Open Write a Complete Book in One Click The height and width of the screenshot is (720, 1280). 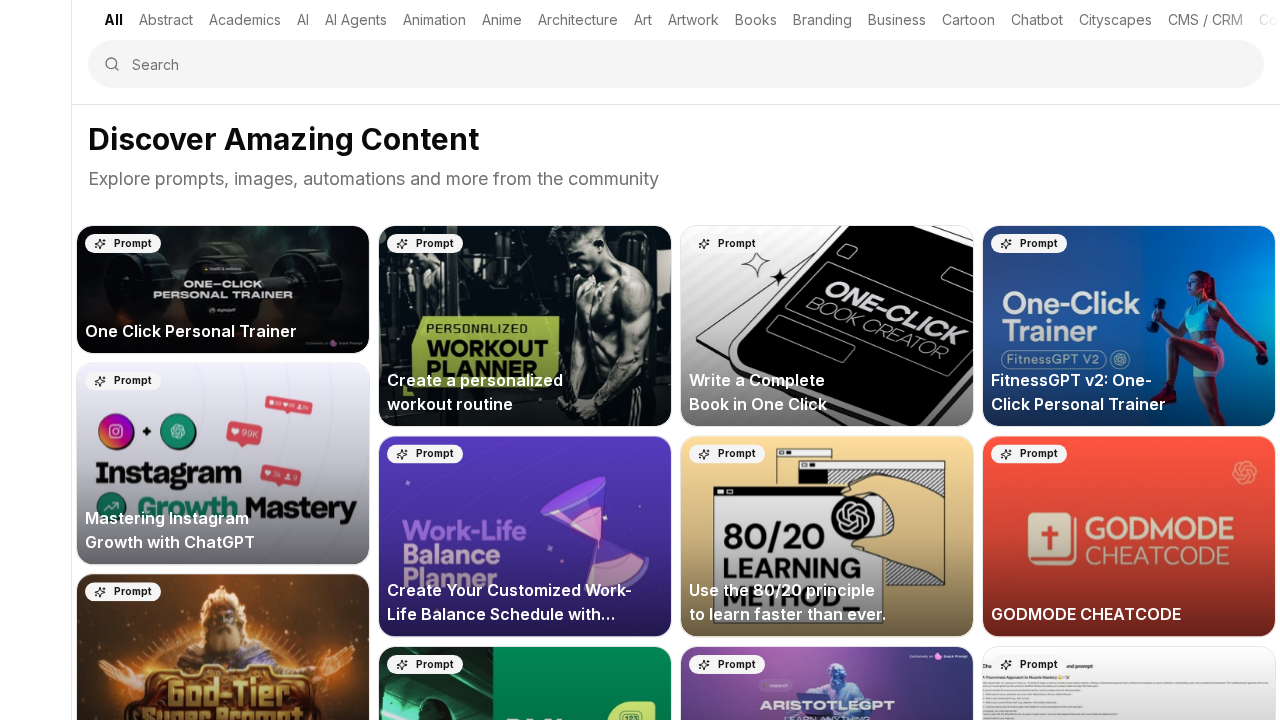[827, 326]
